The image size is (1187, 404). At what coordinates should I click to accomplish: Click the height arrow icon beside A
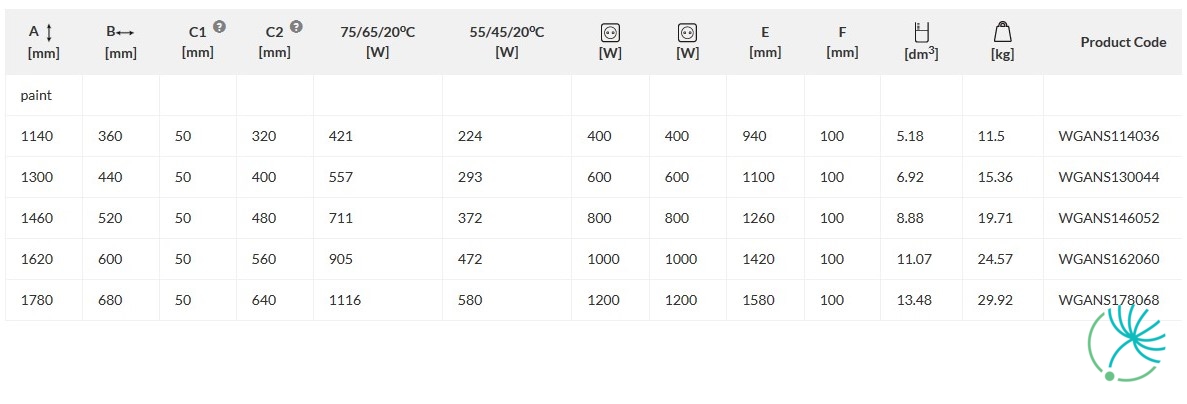(49, 32)
